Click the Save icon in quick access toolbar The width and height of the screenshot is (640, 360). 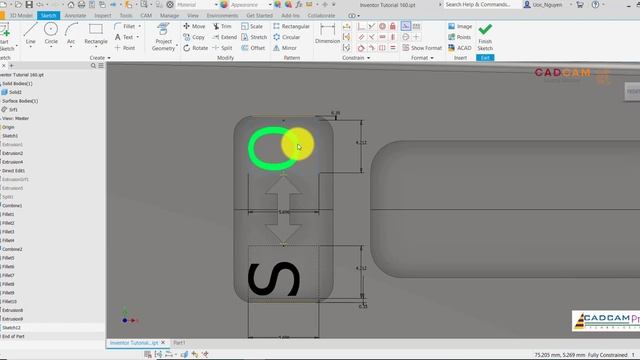(x=29, y=4)
